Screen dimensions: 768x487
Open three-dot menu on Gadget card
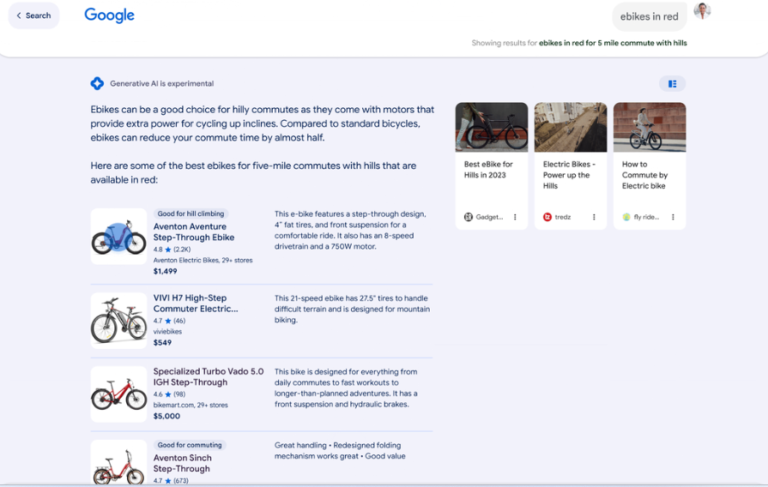point(515,217)
